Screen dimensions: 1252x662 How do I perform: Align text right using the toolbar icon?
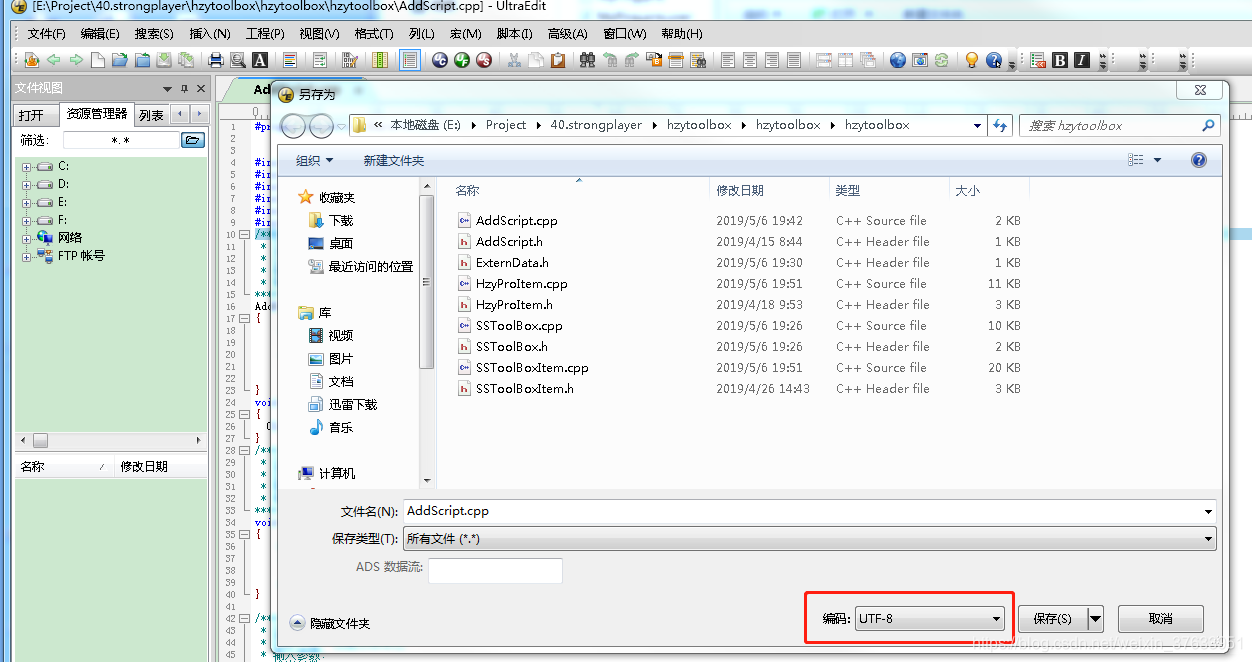click(x=772, y=60)
